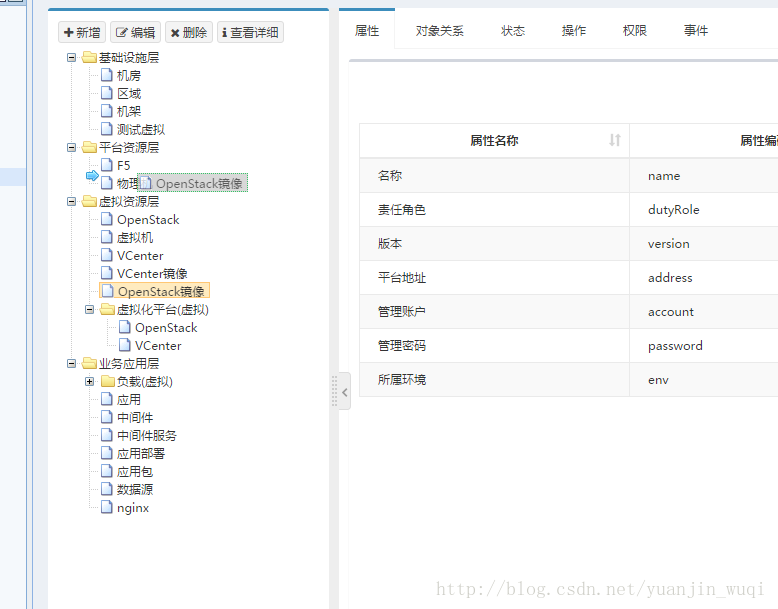This screenshot has height=609, width=778.
Task: Switch to the 操作 tab
Action: 574,31
